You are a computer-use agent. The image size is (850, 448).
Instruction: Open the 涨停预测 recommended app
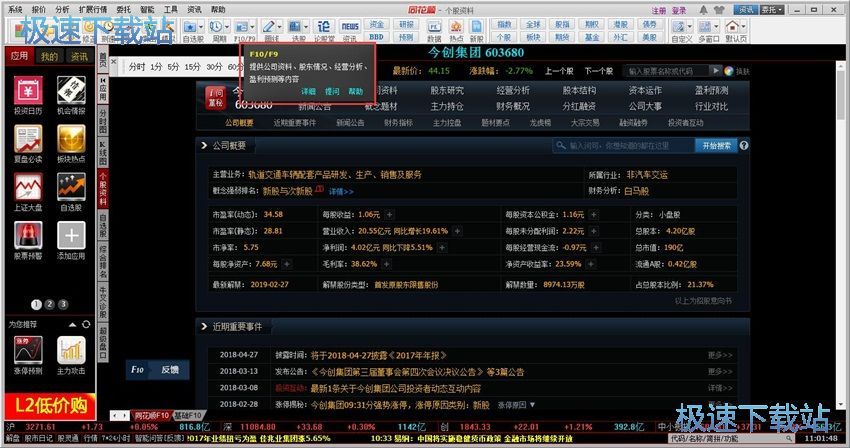pyautogui.click(x=28, y=350)
